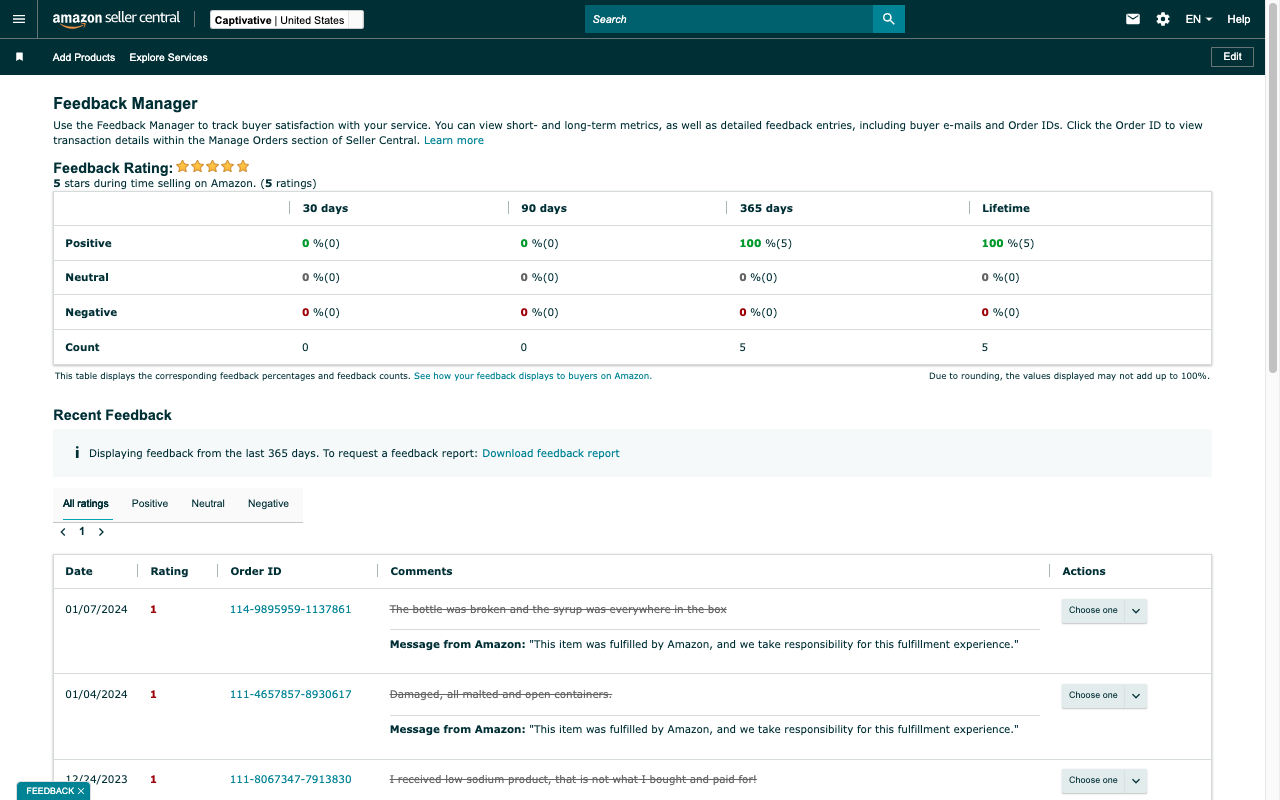
Task: Click the Lifetime column header
Action: 1006,208
